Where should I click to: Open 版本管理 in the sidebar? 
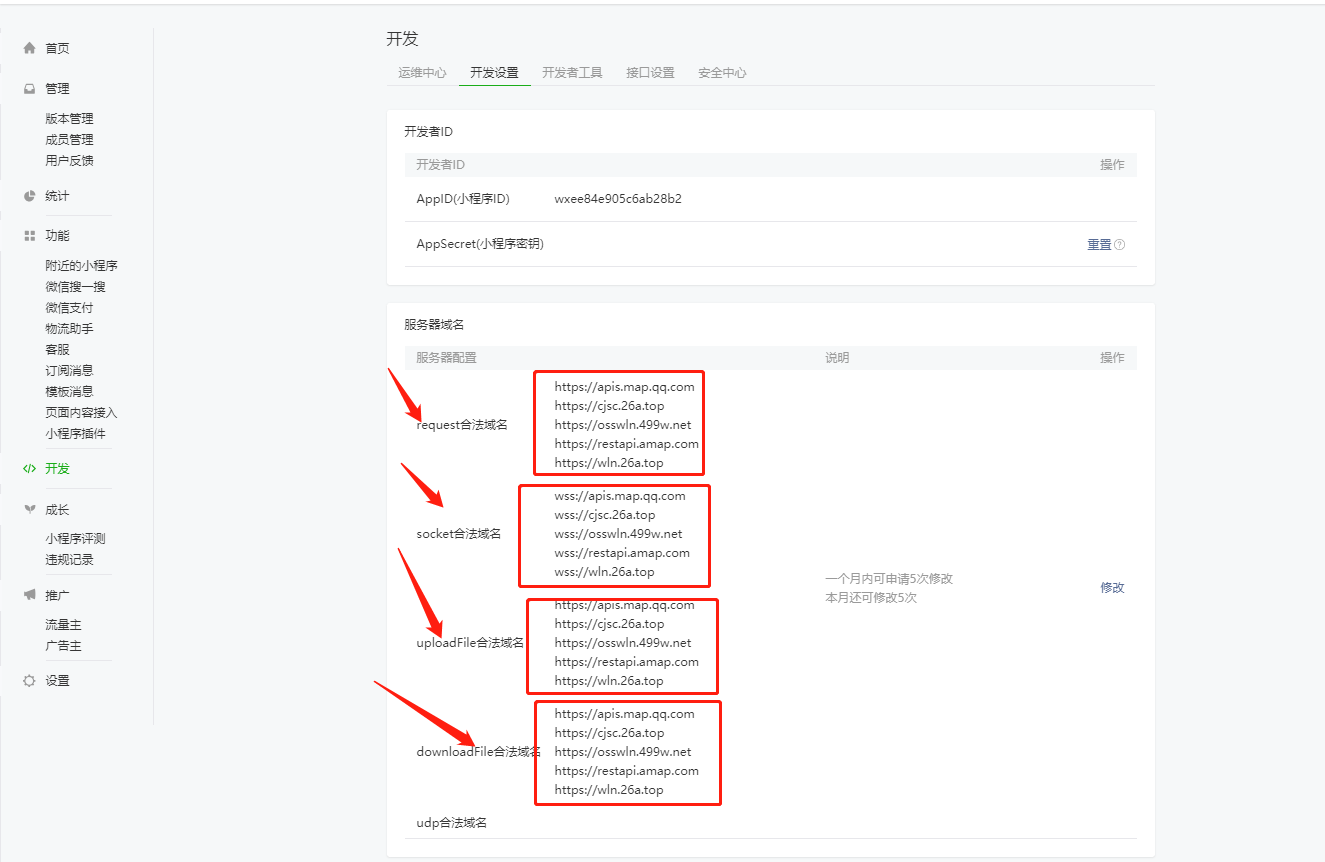(69, 119)
